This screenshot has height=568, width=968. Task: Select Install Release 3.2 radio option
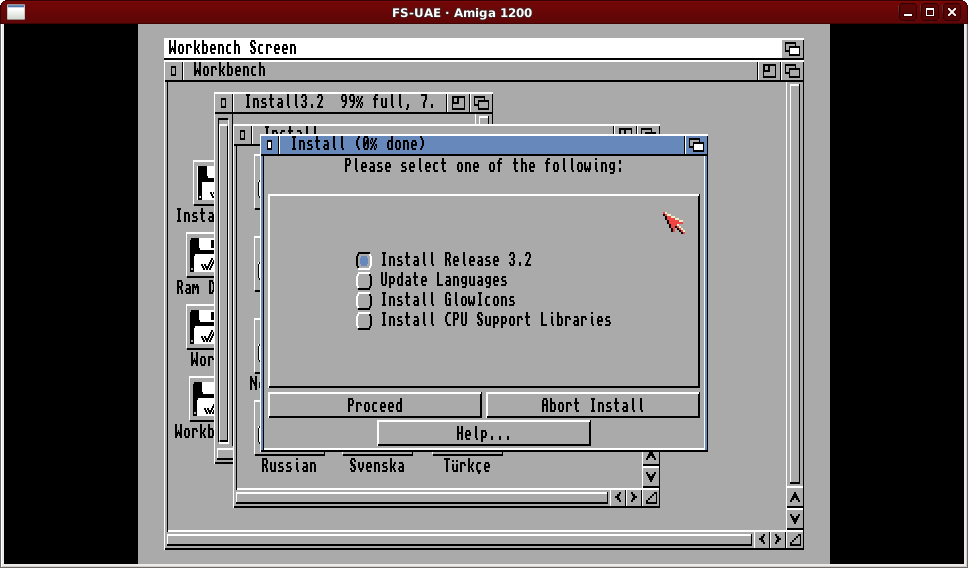point(364,261)
